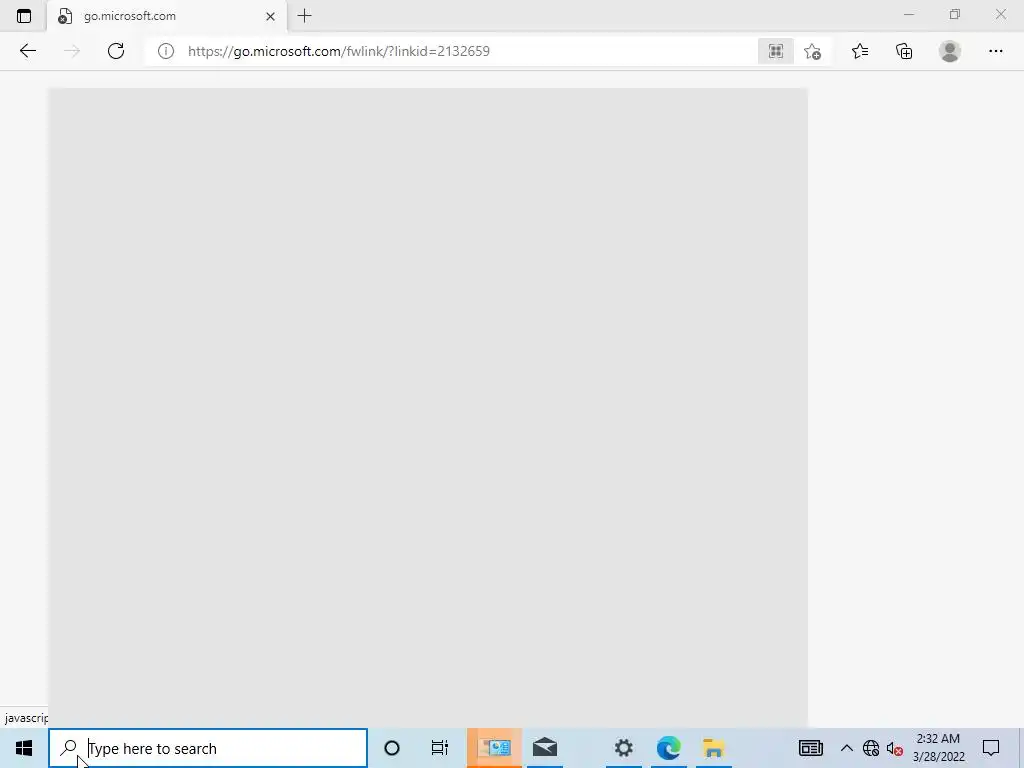Switch to Microsoft Edge on taskbar
This screenshot has width=1024, height=768.
[x=669, y=748]
